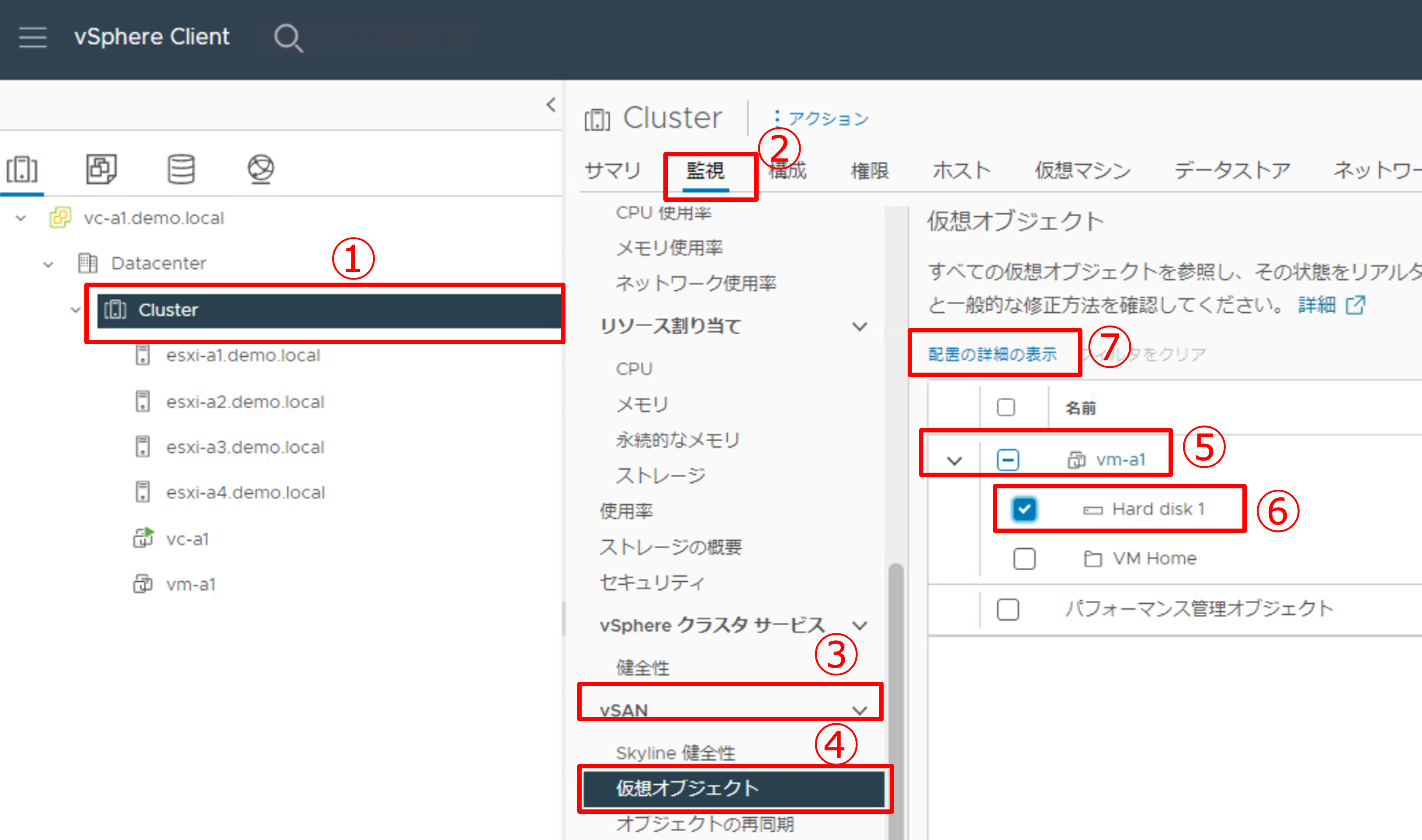
Task: Click the 名前 column header
Action: (x=1081, y=408)
